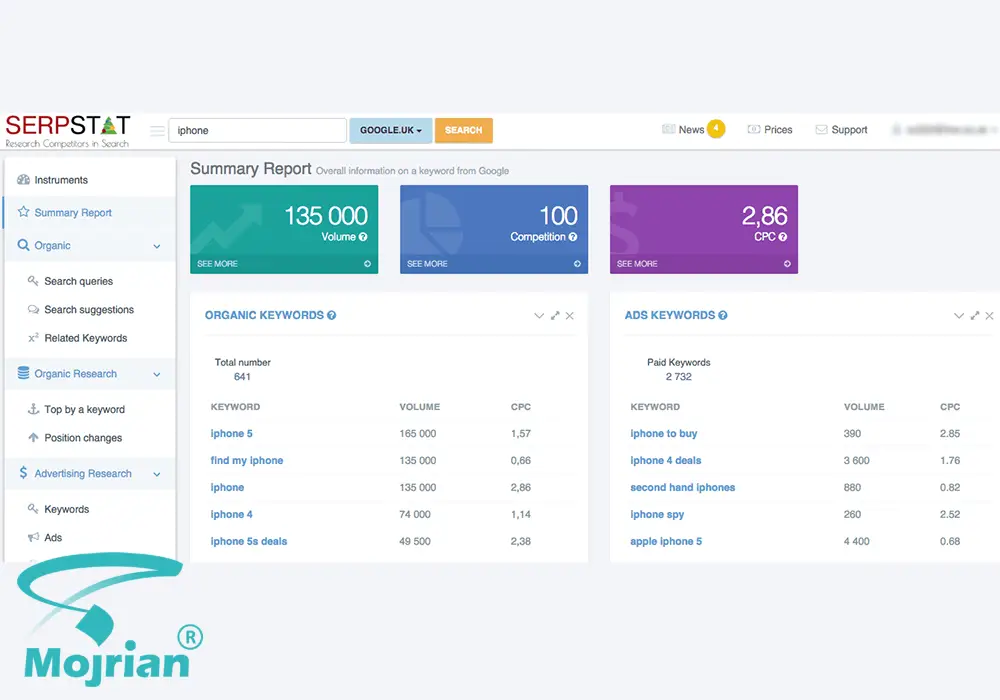Open Support link in header

[849, 129]
